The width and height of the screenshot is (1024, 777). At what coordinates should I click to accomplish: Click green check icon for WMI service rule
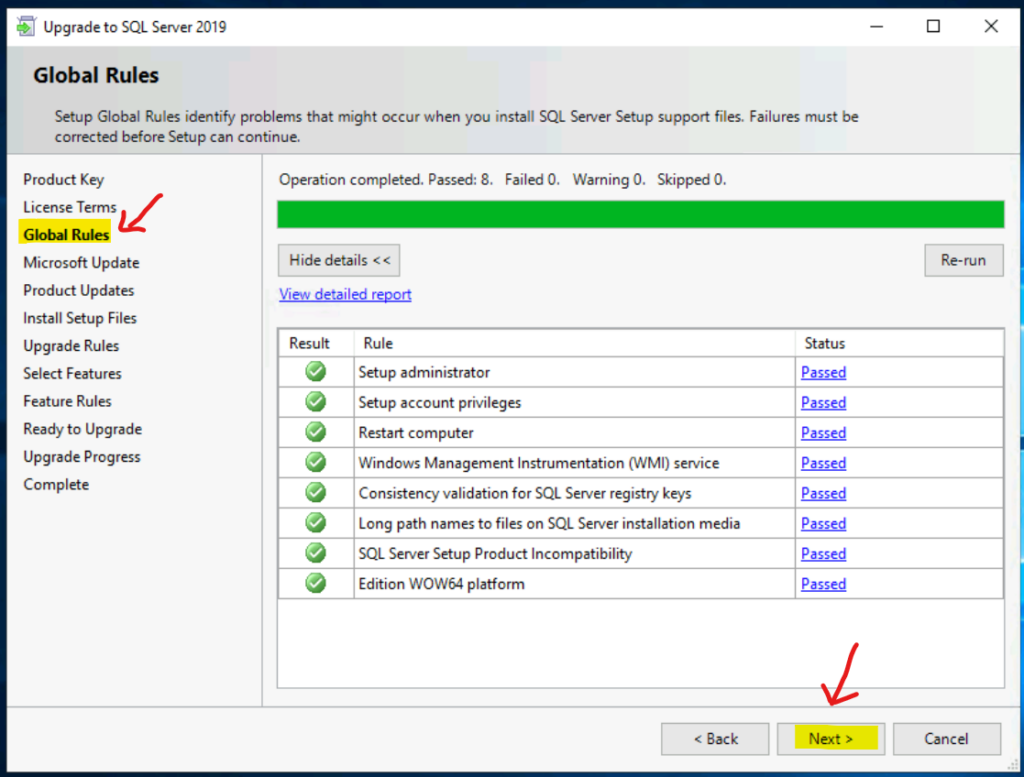point(316,463)
